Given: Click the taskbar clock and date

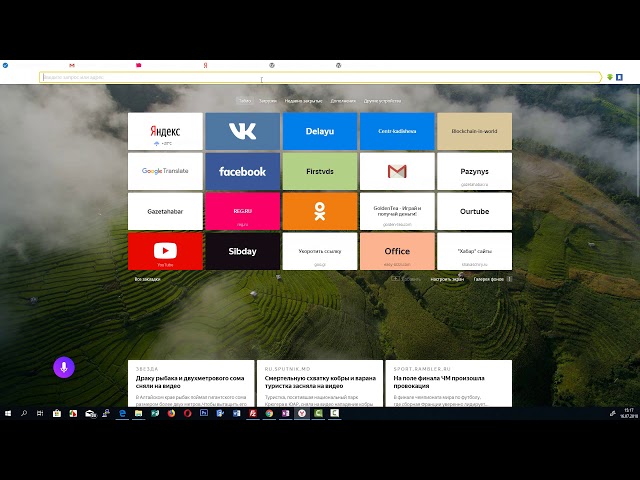Looking at the screenshot, I should tap(629, 413).
